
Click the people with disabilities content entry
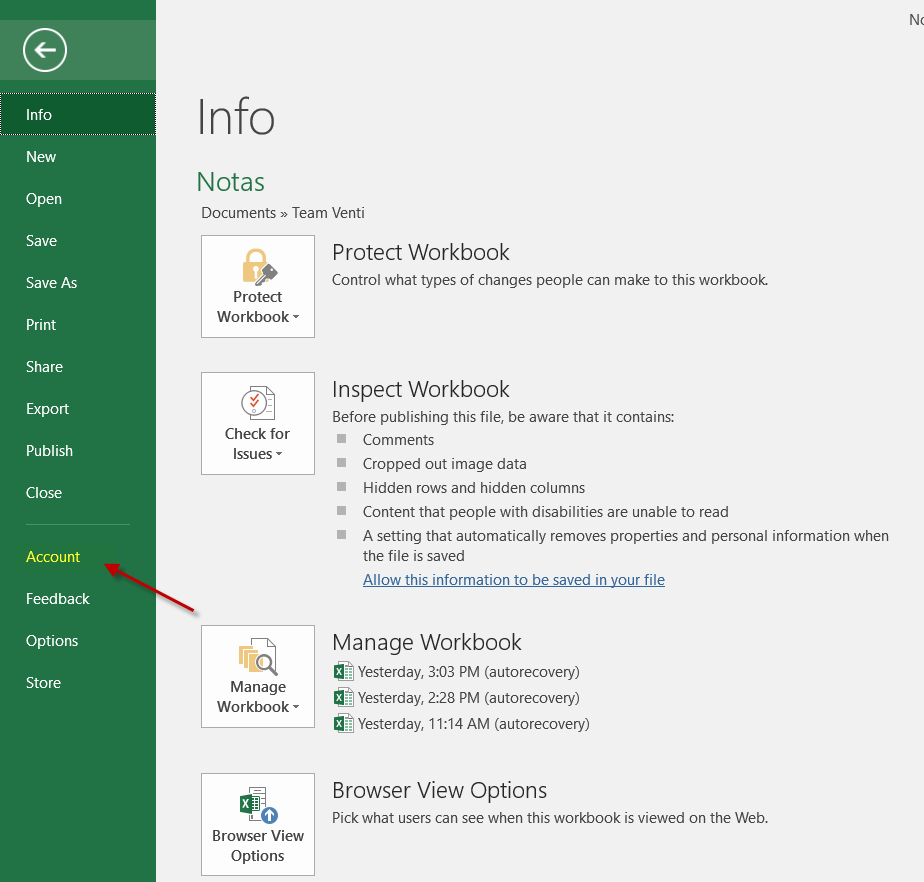(x=546, y=511)
